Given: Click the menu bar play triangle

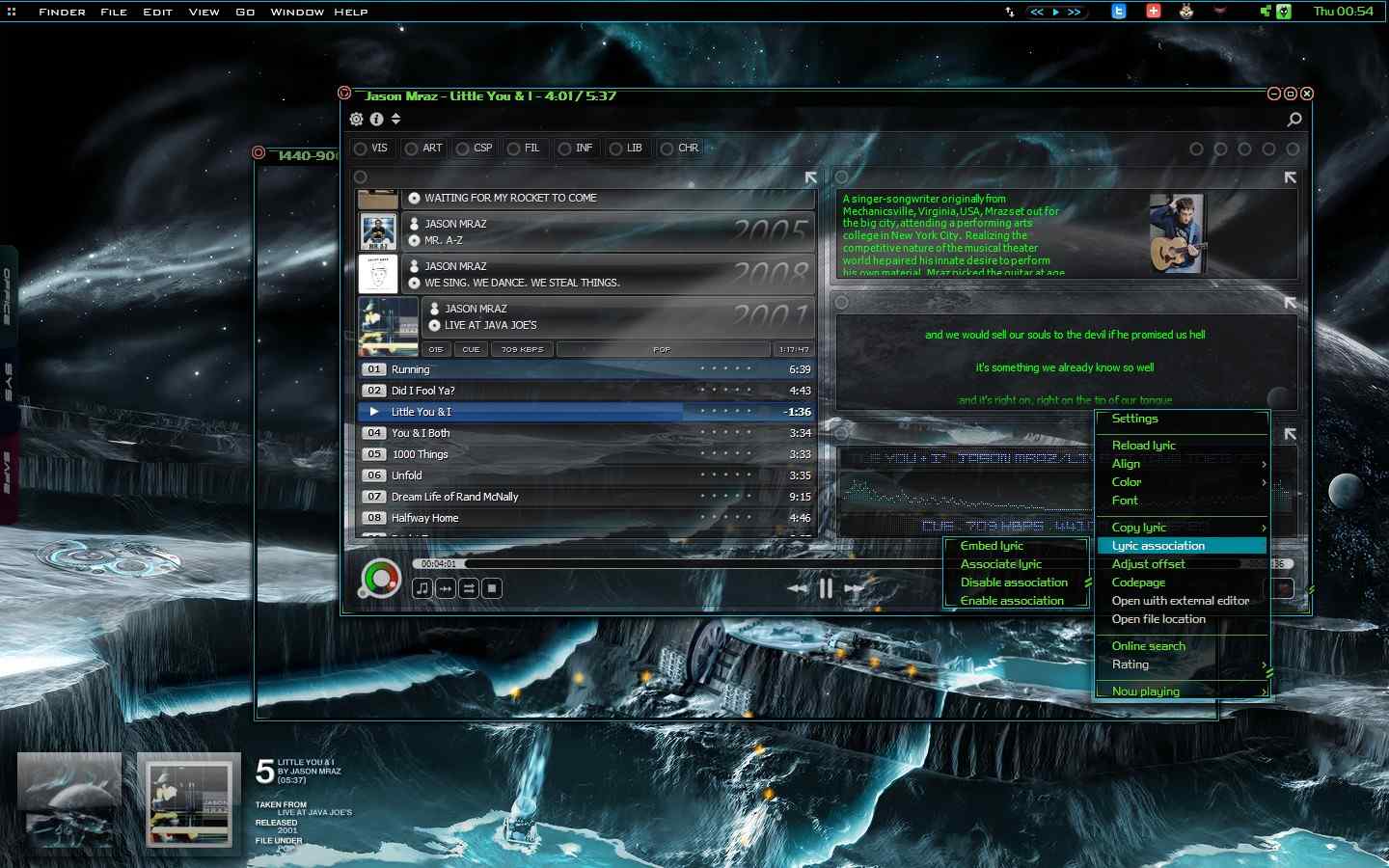Looking at the screenshot, I should click(x=1056, y=13).
